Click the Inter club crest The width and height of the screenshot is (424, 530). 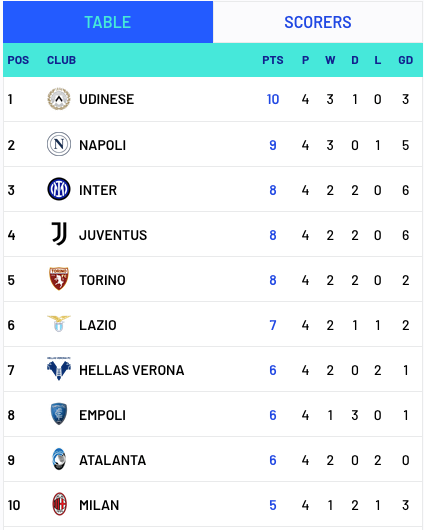[59, 189]
